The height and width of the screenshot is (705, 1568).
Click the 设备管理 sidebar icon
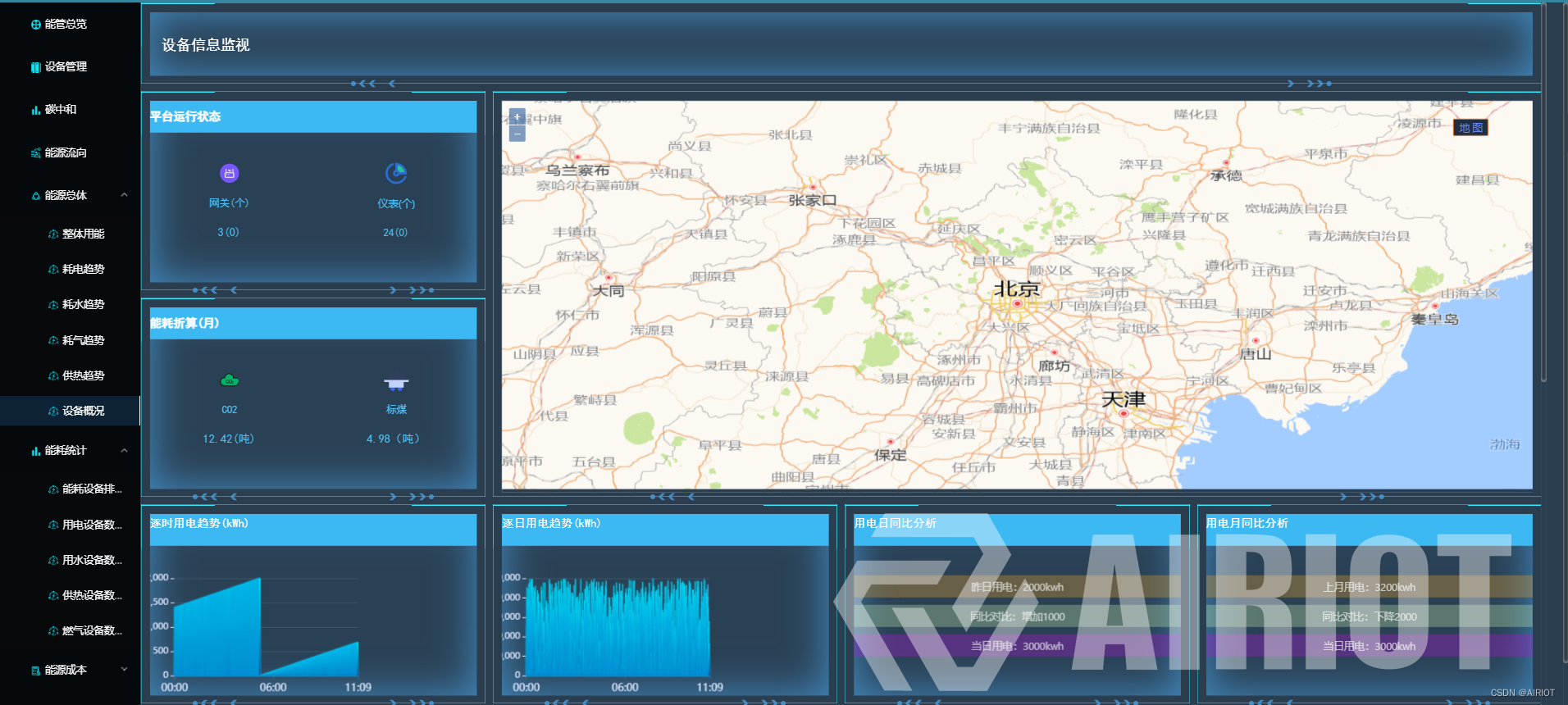[x=36, y=67]
